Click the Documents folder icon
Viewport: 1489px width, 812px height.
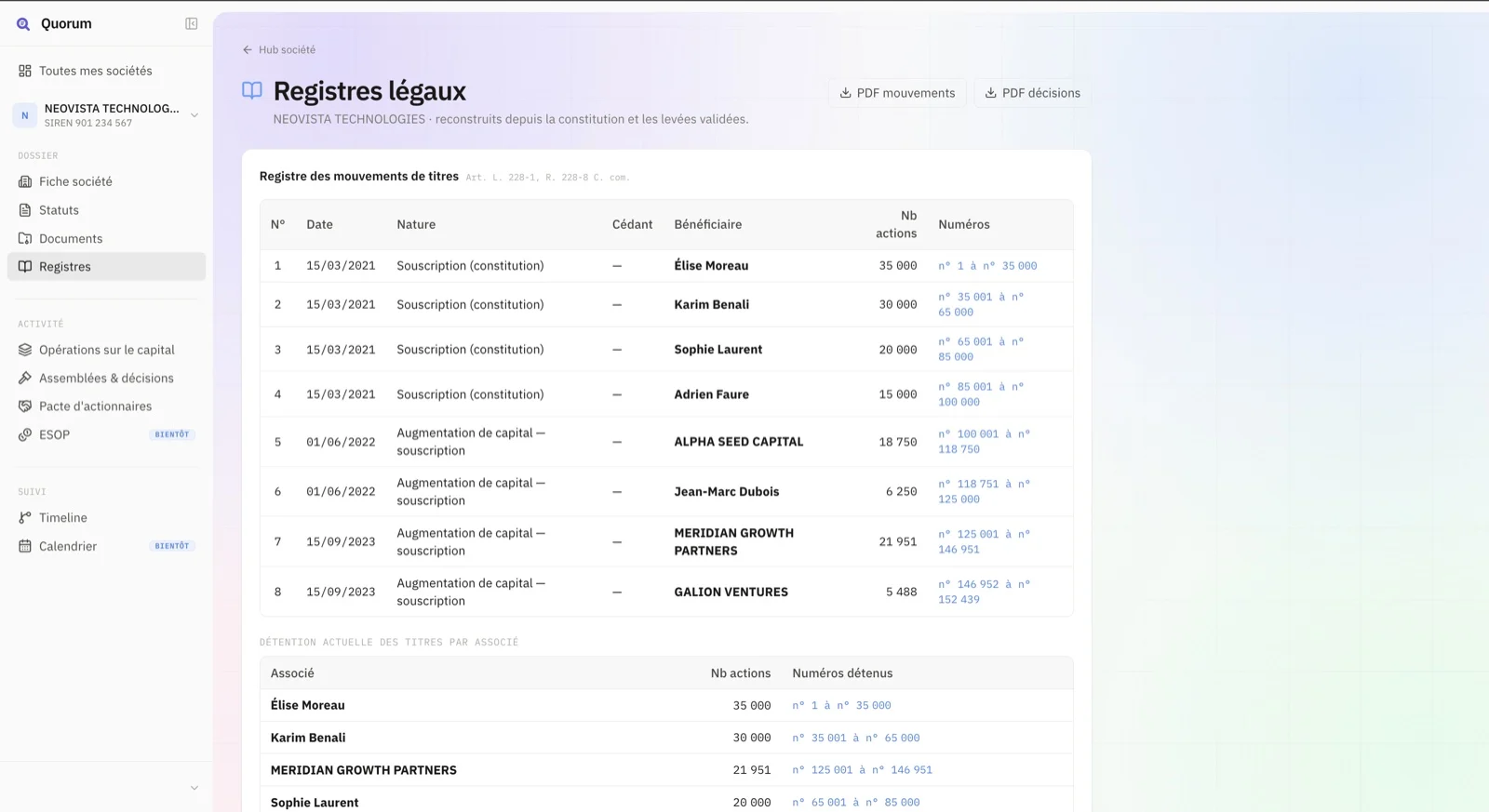25,239
